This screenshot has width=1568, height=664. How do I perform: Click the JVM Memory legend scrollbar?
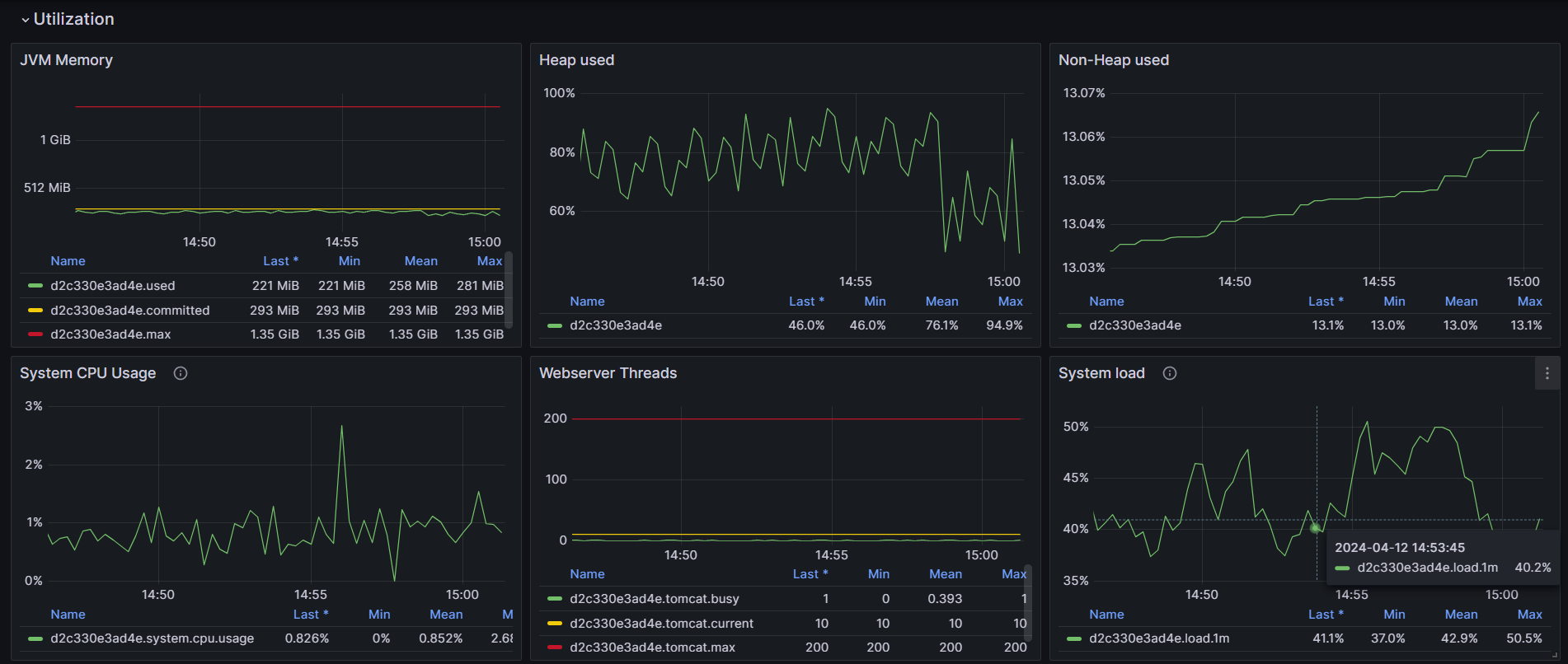[509, 288]
